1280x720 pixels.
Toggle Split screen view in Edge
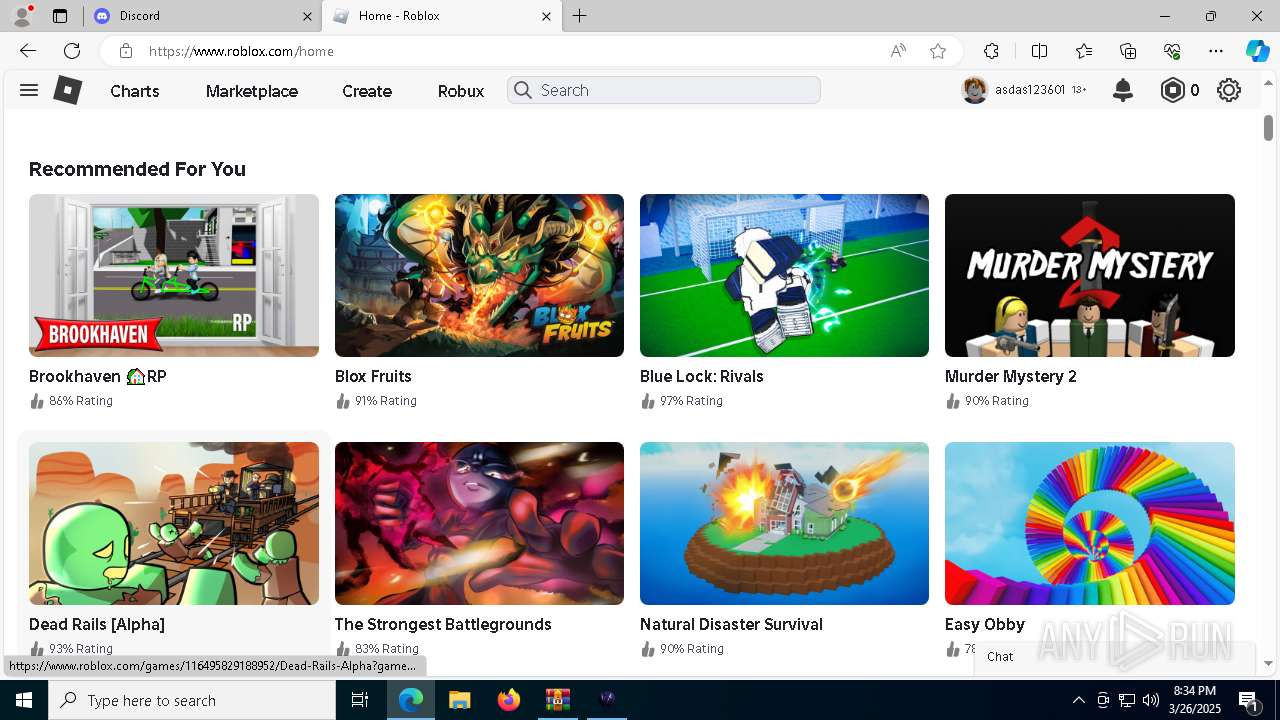tap(1039, 51)
